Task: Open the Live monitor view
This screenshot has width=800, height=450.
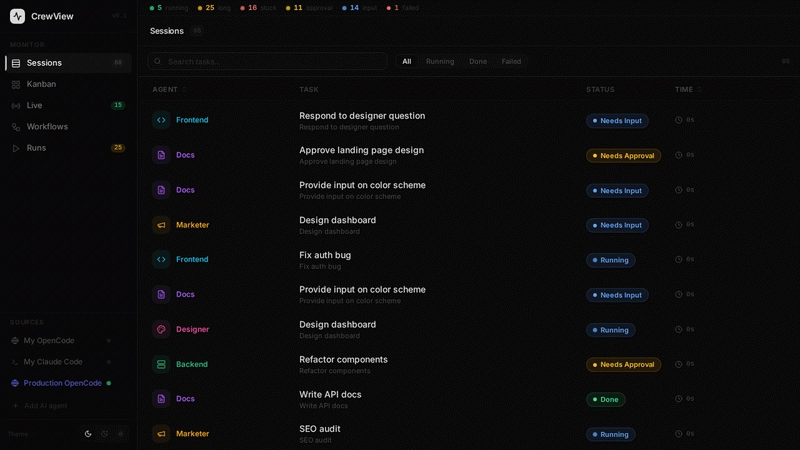Action: pos(68,106)
